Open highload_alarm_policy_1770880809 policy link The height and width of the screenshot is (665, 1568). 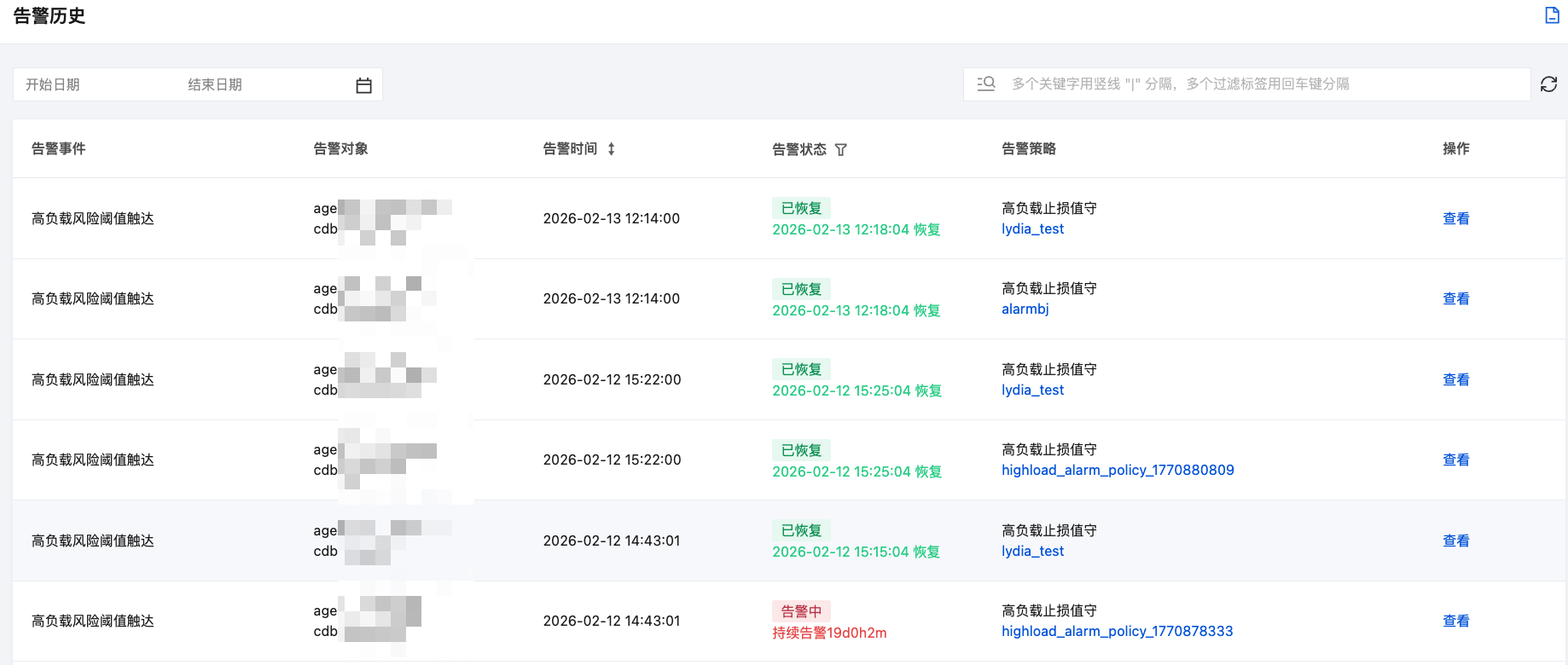(x=1118, y=471)
